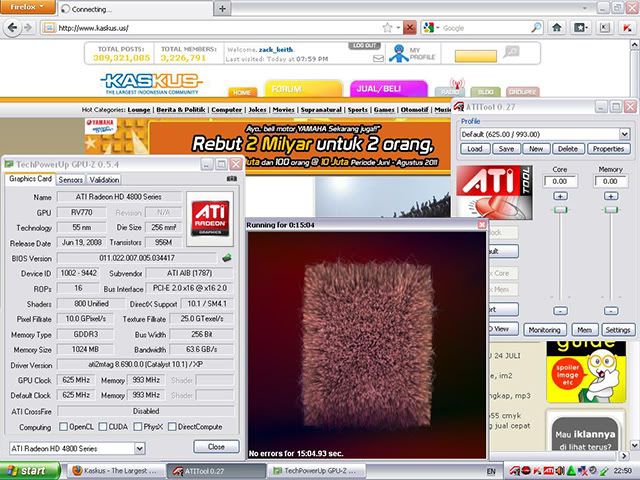Click LOG OUT button on Kaskus
Screen dimensions: 640x480
[x=364, y=45]
